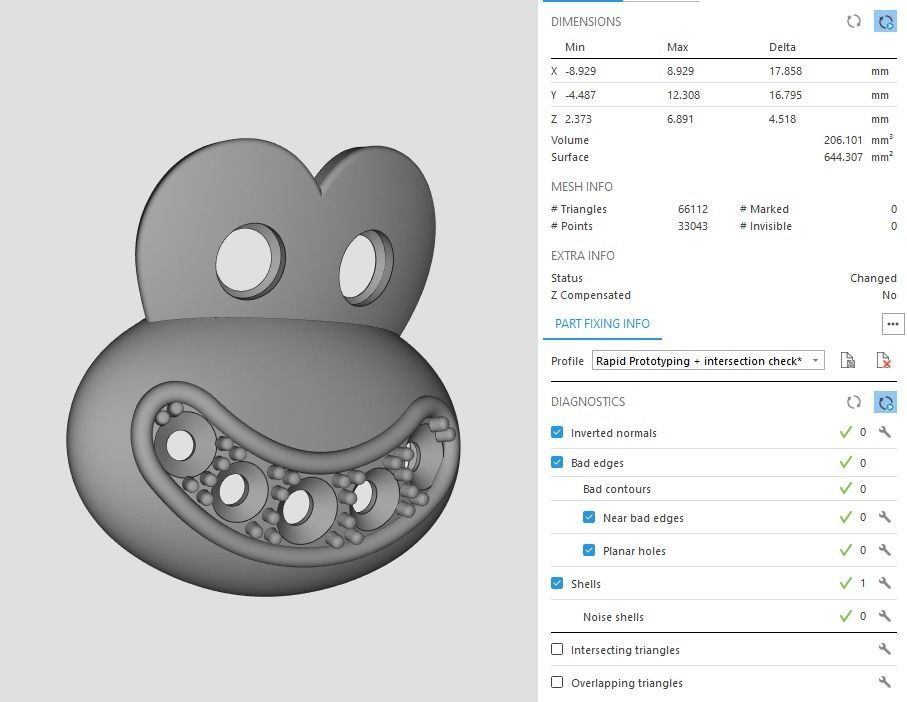Image resolution: width=907 pixels, height=702 pixels.
Task: Click the Shells fix wrench
Action: point(884,583)
